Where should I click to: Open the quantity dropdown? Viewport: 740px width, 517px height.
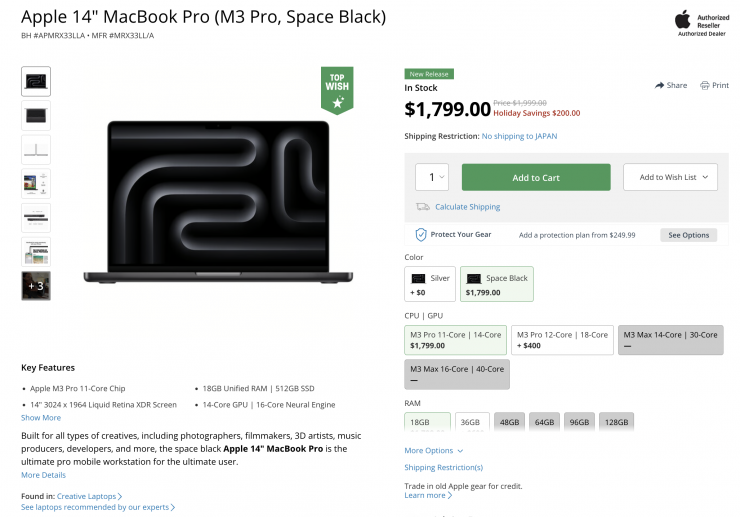tap(432, 177)
